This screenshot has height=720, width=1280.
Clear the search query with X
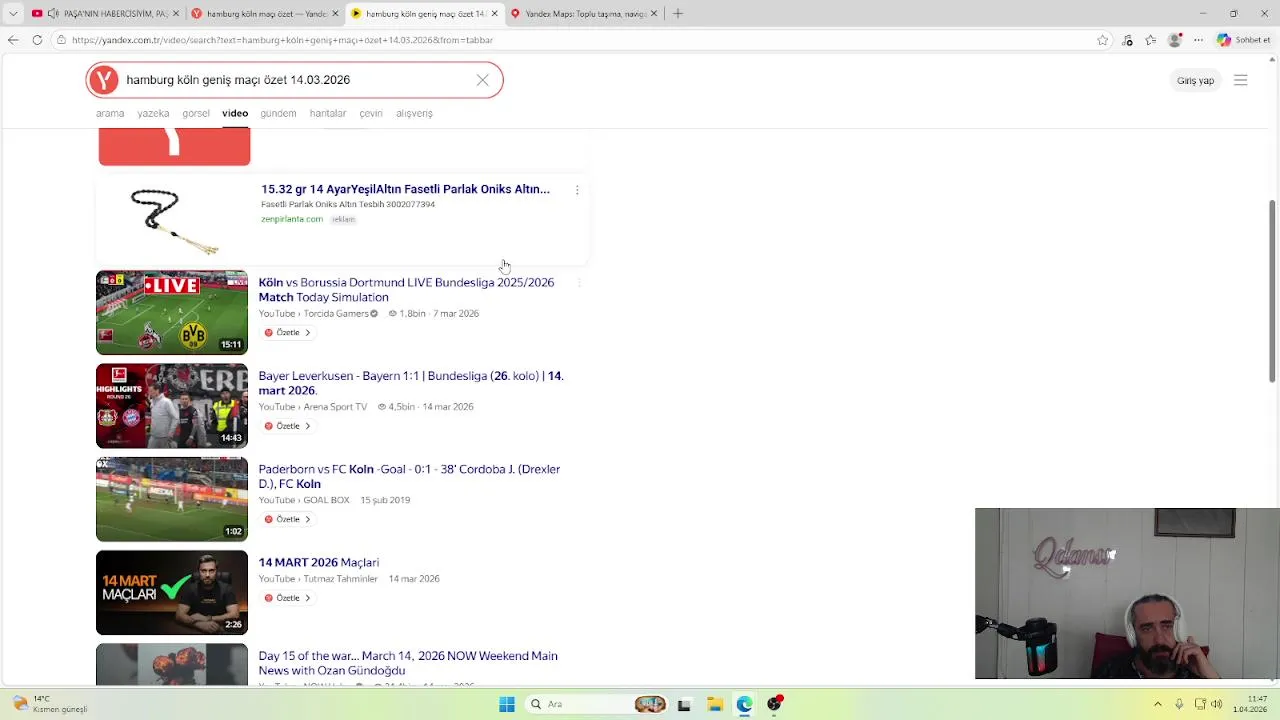pos(482,80)
